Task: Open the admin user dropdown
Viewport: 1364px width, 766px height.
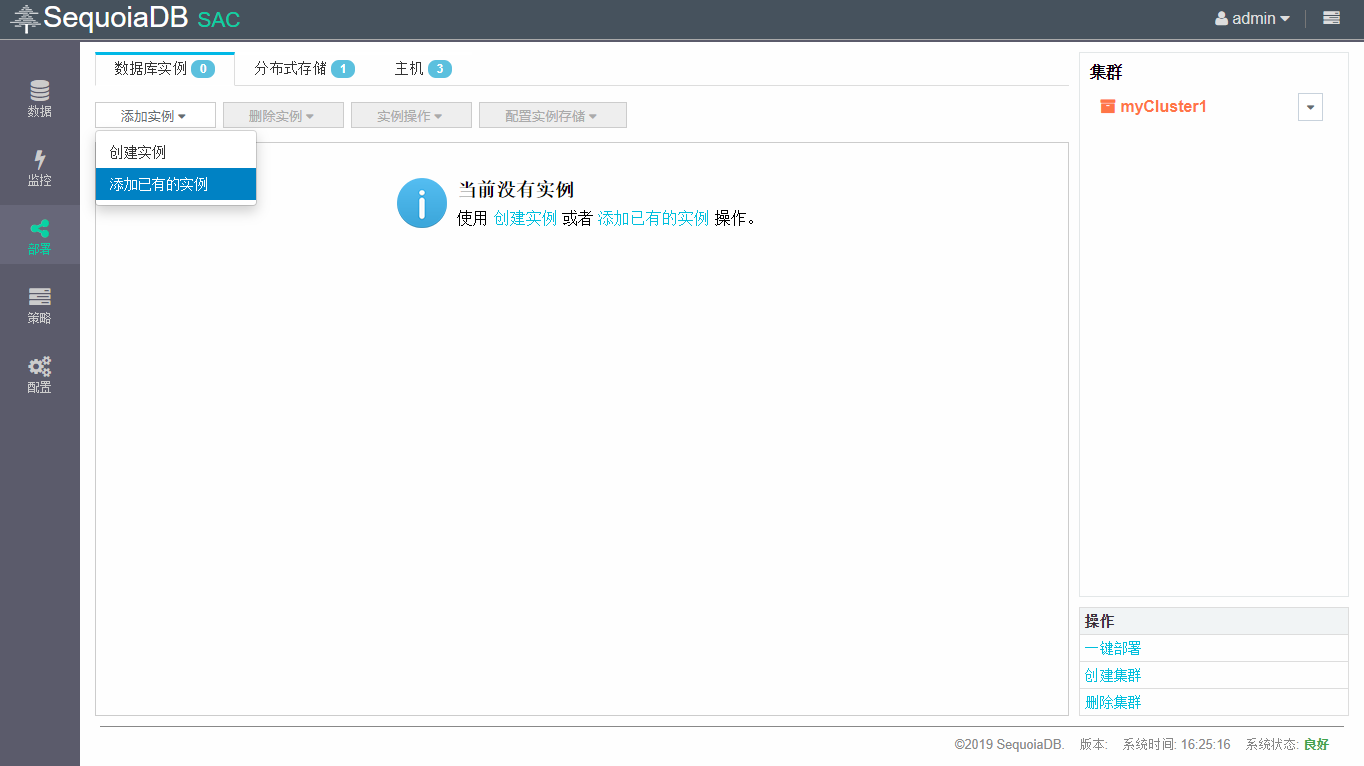Action: click(1251, 18)
